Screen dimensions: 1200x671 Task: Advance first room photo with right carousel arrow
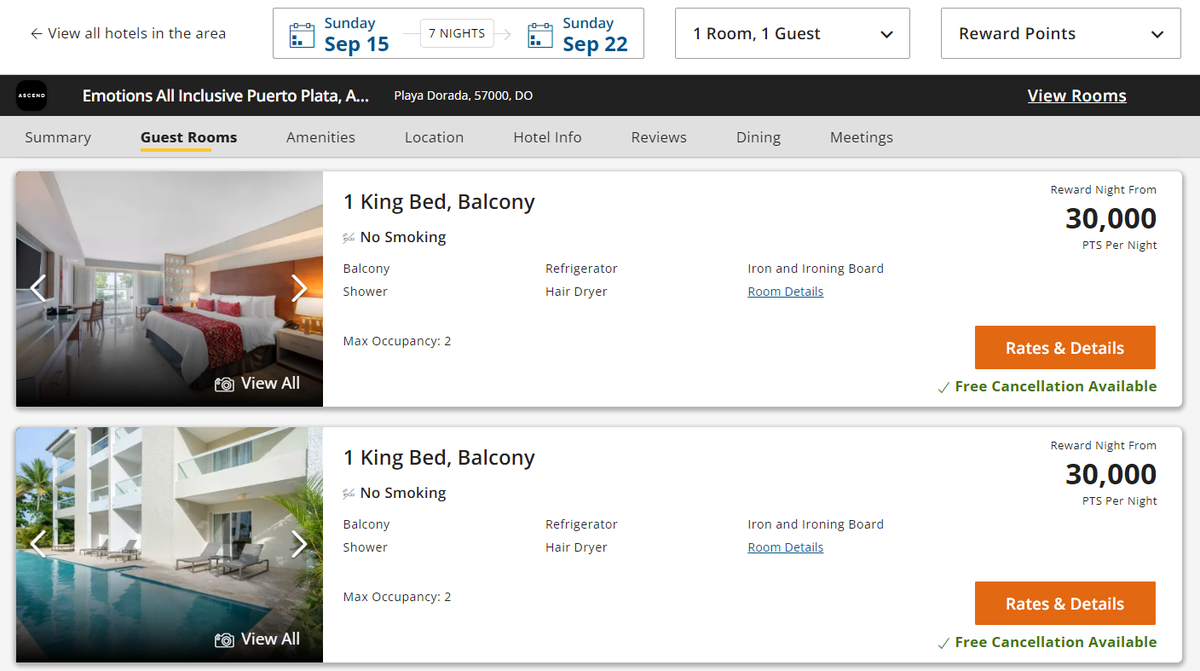tap(299, 288)
